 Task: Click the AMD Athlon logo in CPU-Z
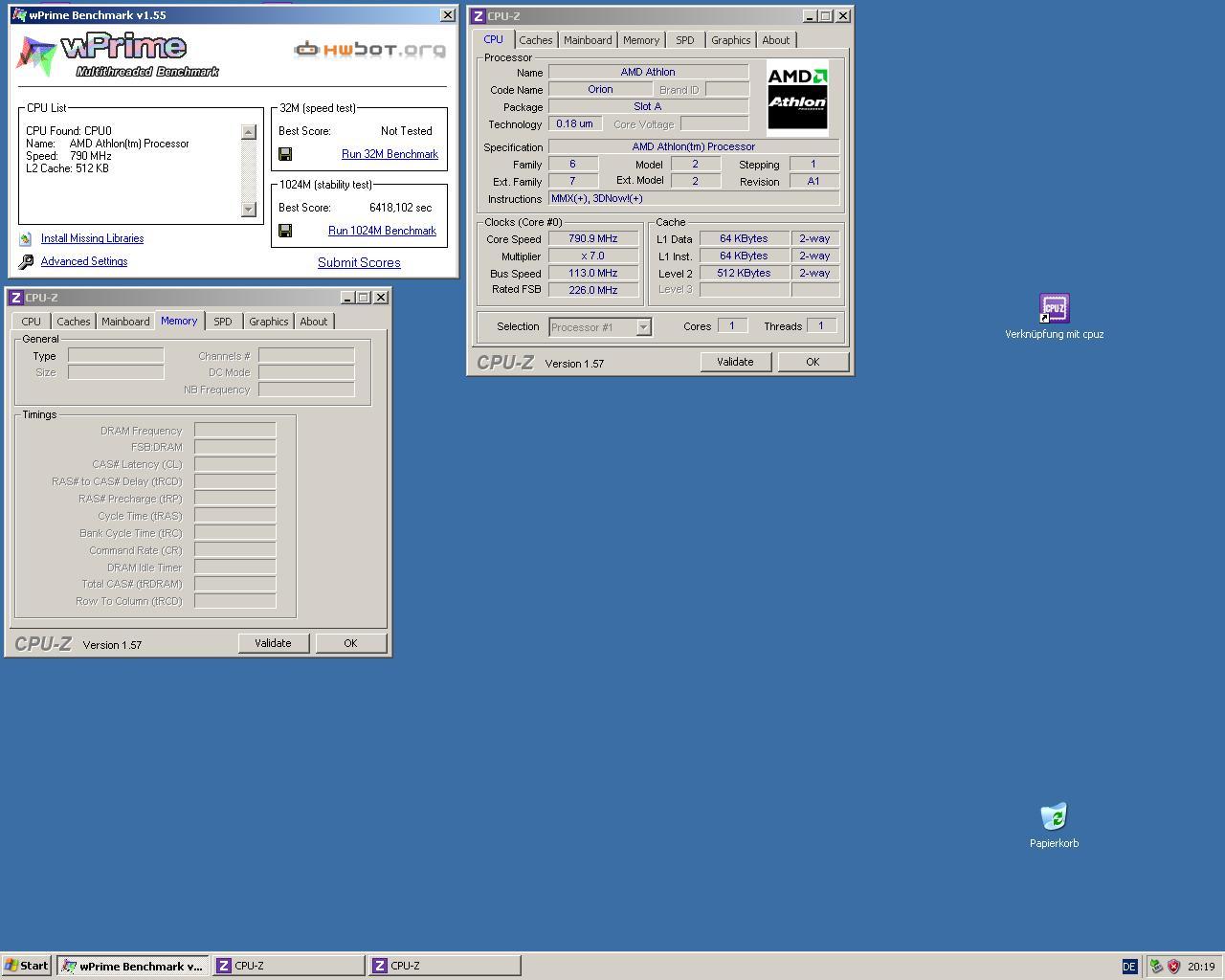(797, 98)
